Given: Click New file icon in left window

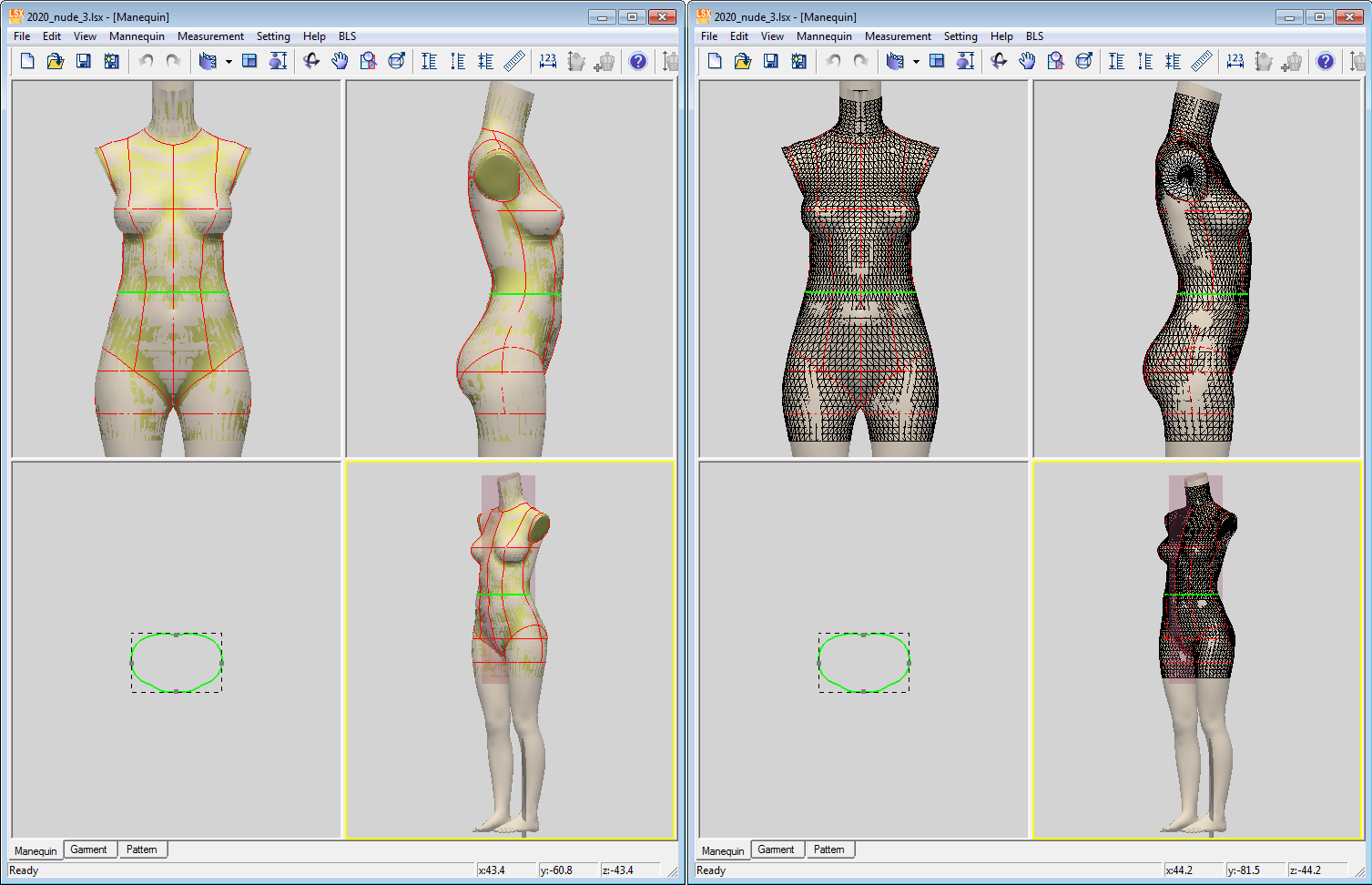Looking at the screenshot, I should 27,61.
